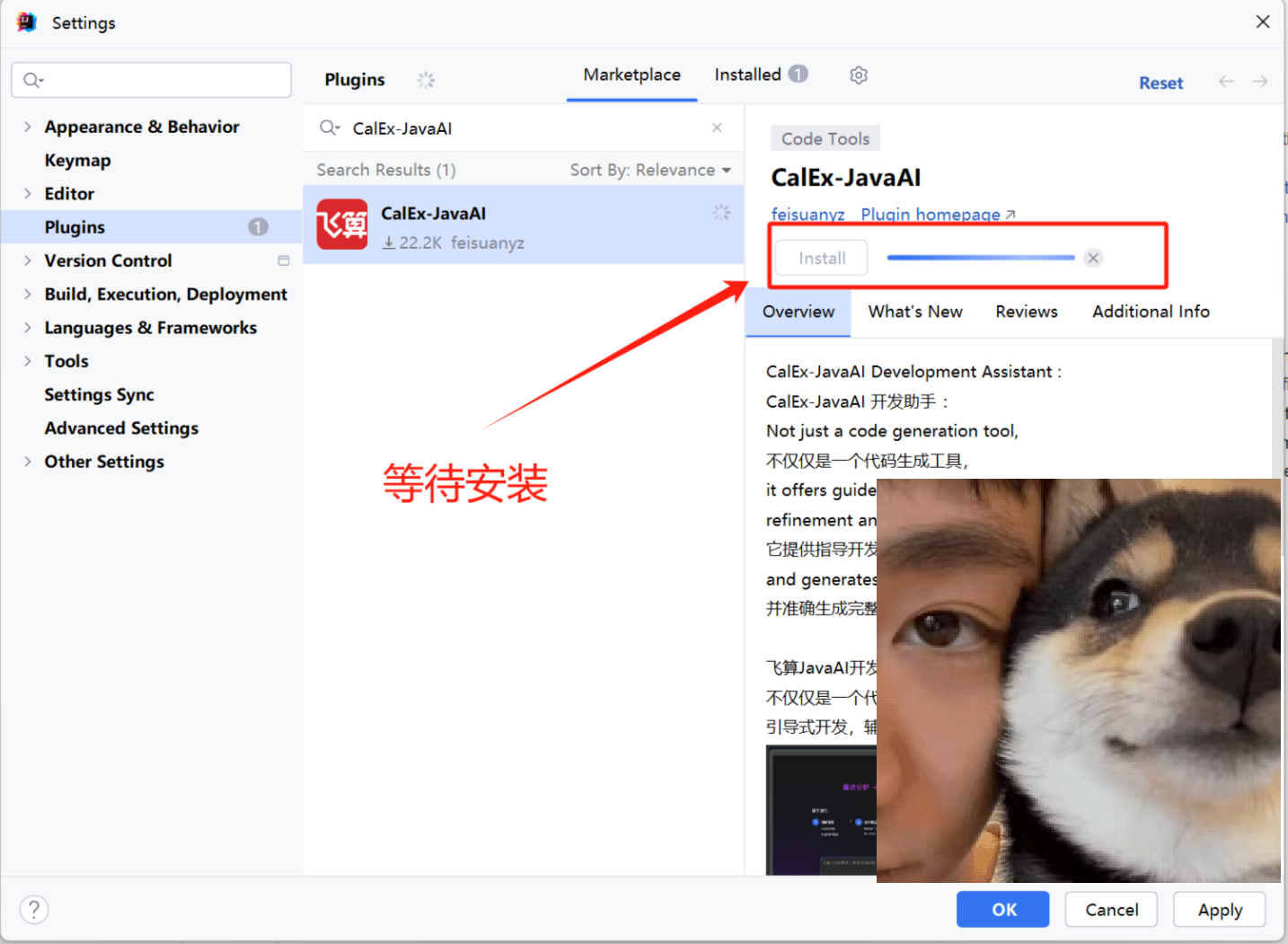Click the plugin screenshot thumbnail

[821, 810]
